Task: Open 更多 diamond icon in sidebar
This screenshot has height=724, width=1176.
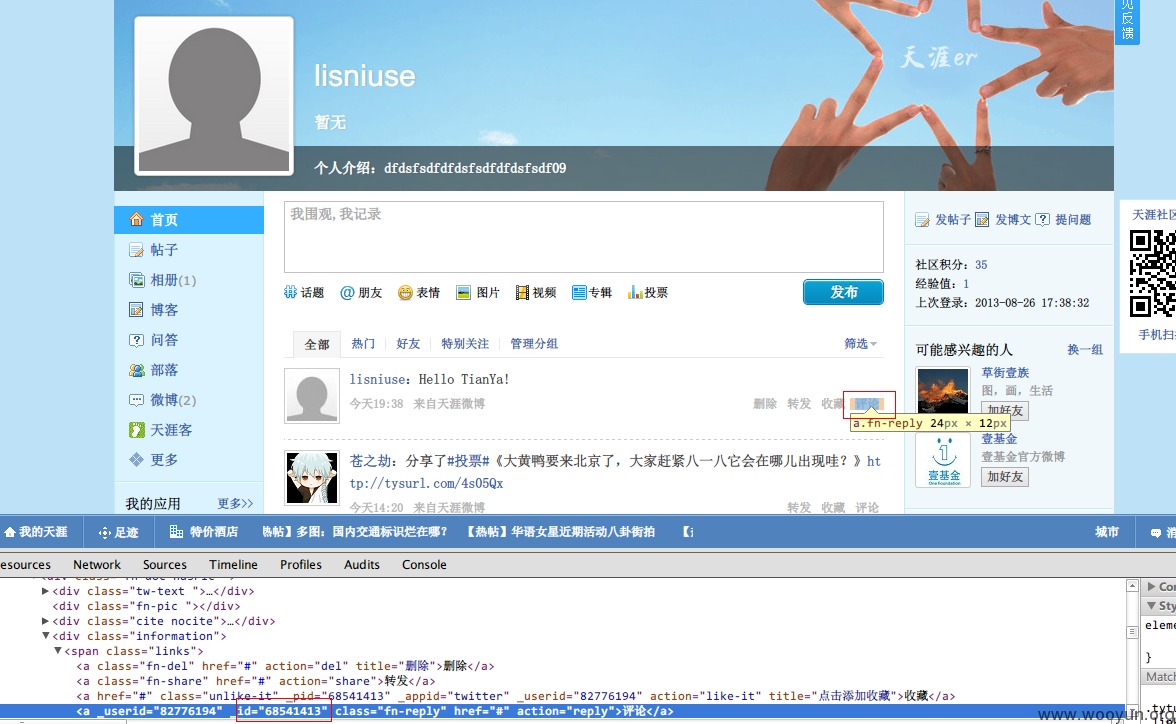Action: tap(136, 459)
